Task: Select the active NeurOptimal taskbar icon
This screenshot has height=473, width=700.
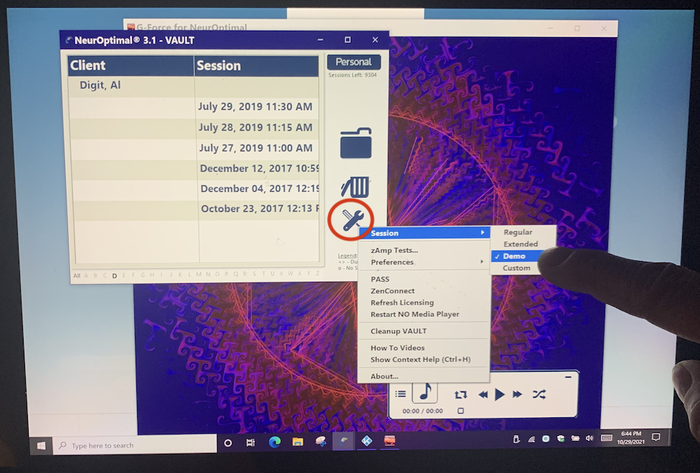Action: tap(343, 442)
